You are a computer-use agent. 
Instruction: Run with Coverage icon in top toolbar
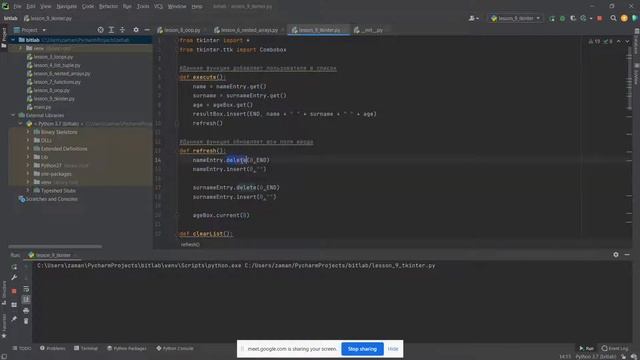[573, 18]
